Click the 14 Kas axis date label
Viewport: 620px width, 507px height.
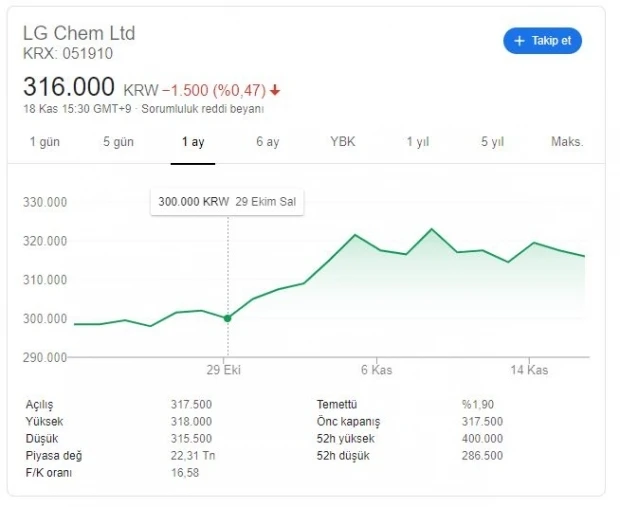[x=529, y=370]
